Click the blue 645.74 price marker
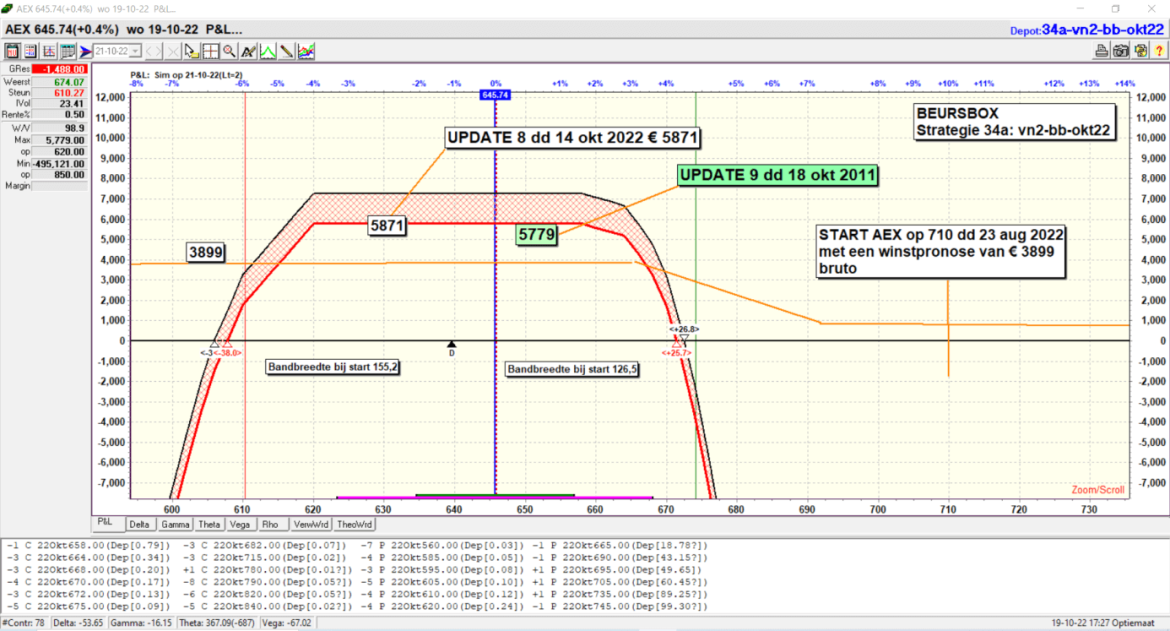This screenshot has height=631, width=1170. (495, 95)
